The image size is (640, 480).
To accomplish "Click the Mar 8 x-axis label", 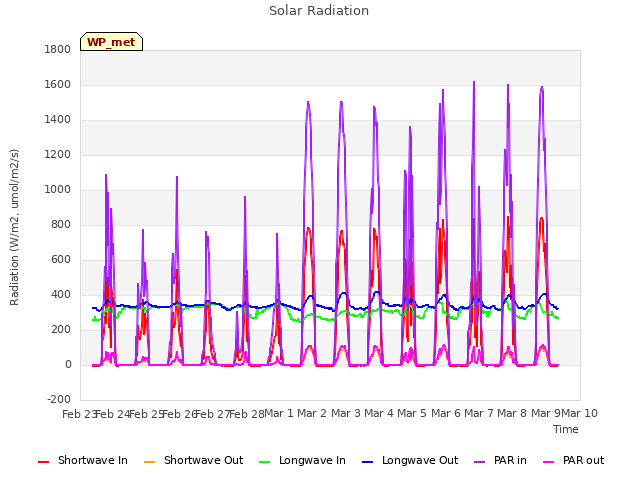I will click(x=512, y=413).
